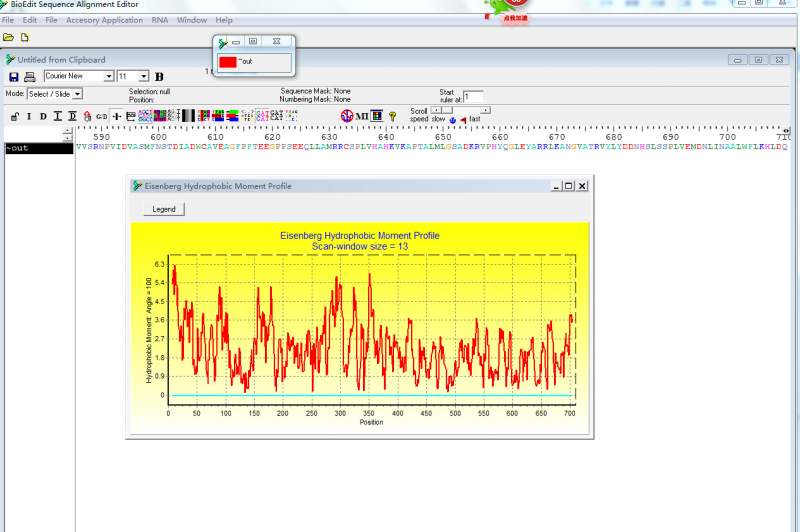This screenshot has width=800, height=532.
Task: Click the open file folder icon
Action: [x=9, y=37]
